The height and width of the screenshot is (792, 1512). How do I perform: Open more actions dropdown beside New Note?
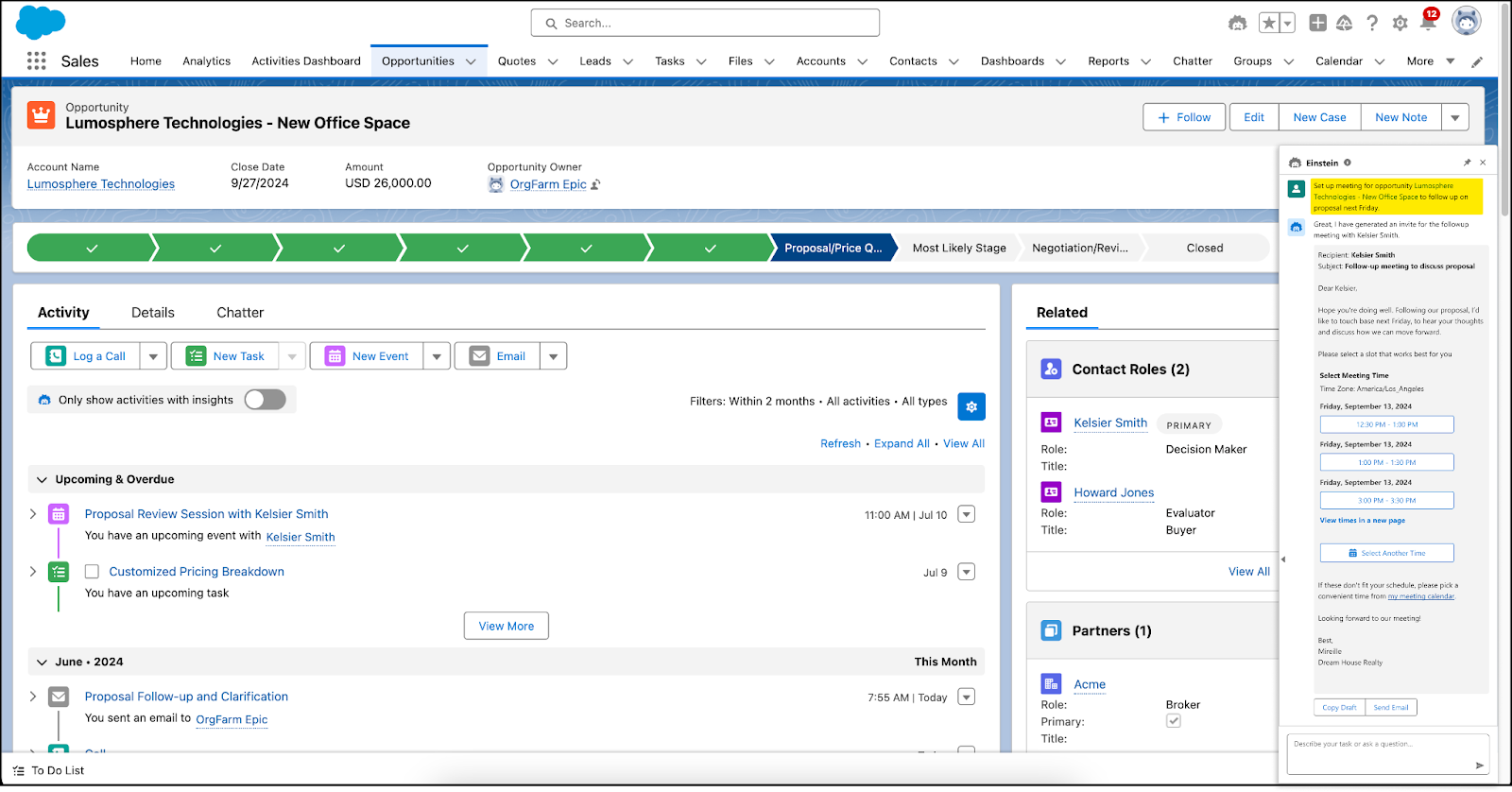1455,117
